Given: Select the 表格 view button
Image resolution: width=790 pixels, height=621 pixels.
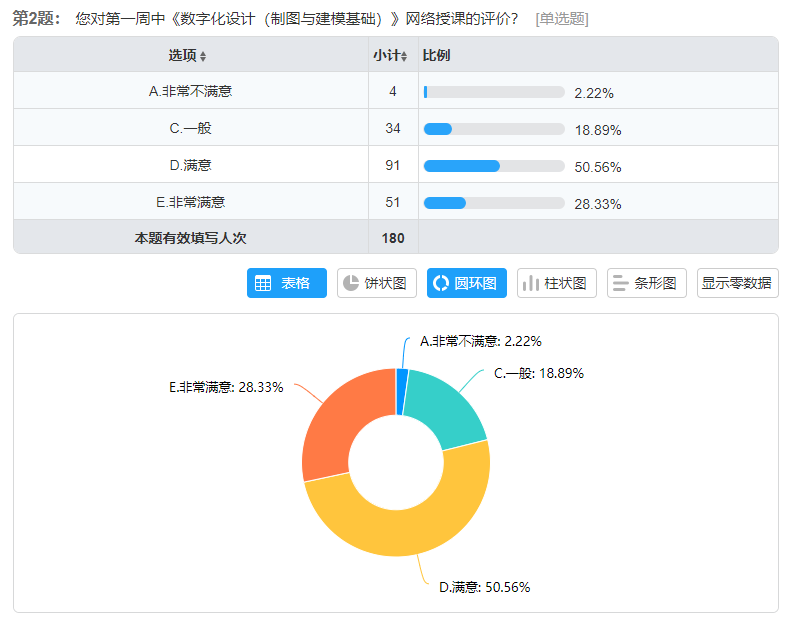Looking at the screenshot, I should (285, 283).
